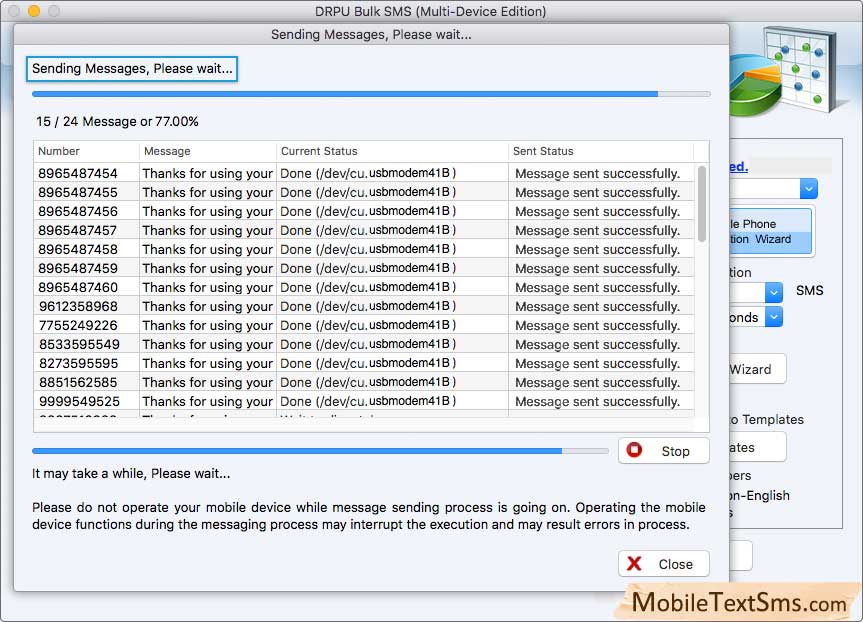The height and width of the screenshot is (622, 863).
Task: Open the dropdown next to the SMS label
Action: (x=774, y=292)
